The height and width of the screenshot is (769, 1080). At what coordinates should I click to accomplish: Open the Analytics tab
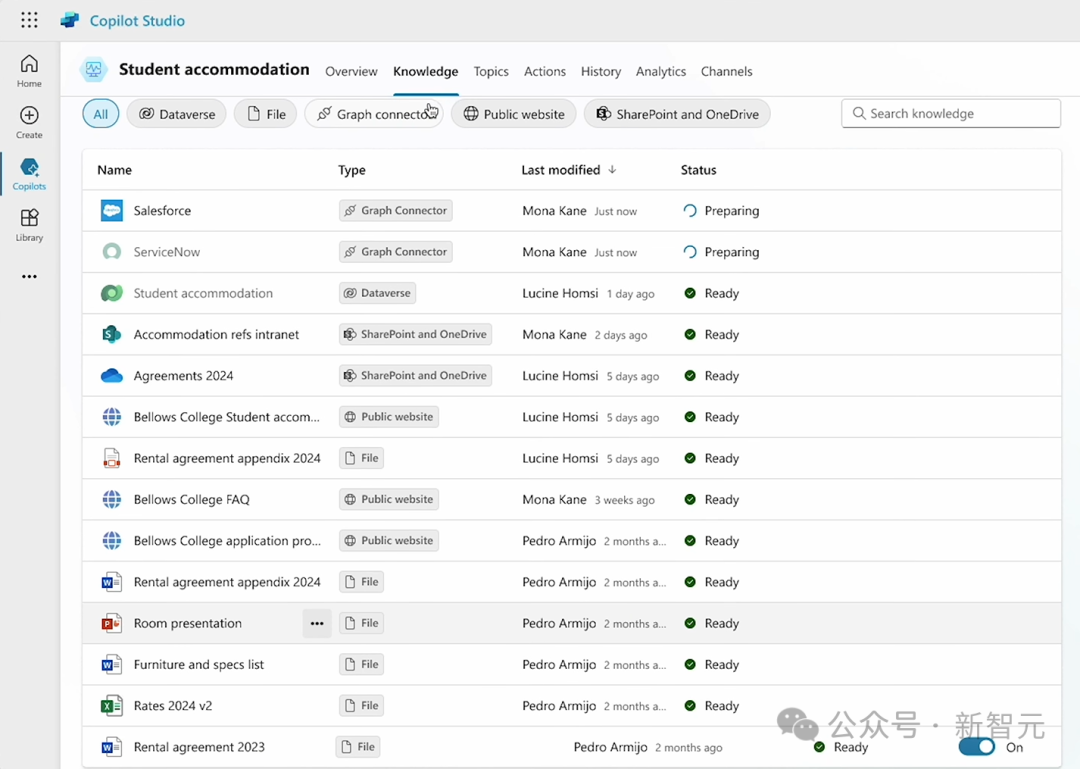660,71
